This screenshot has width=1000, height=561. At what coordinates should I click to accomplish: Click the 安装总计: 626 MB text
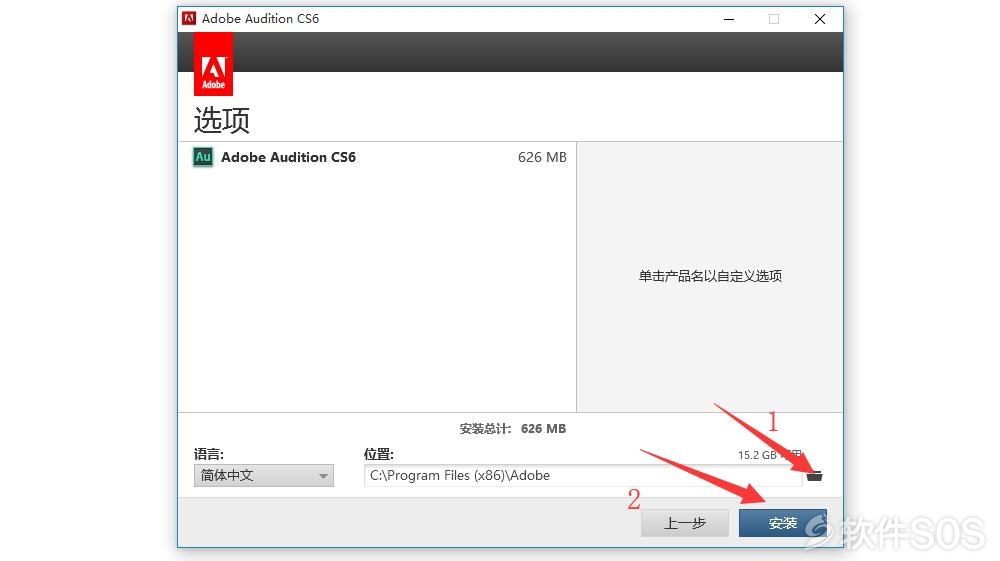click(x=513, y=428)
